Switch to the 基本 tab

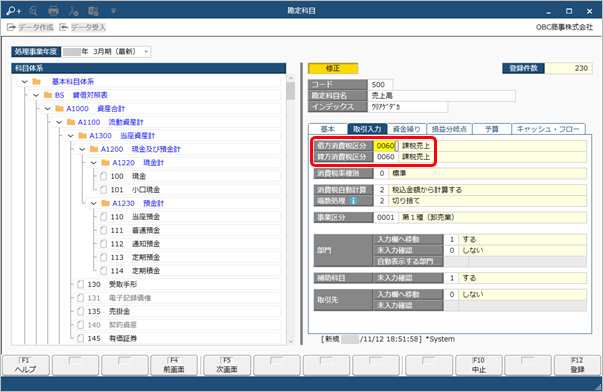pyautogui.click(x=328, y=129)
